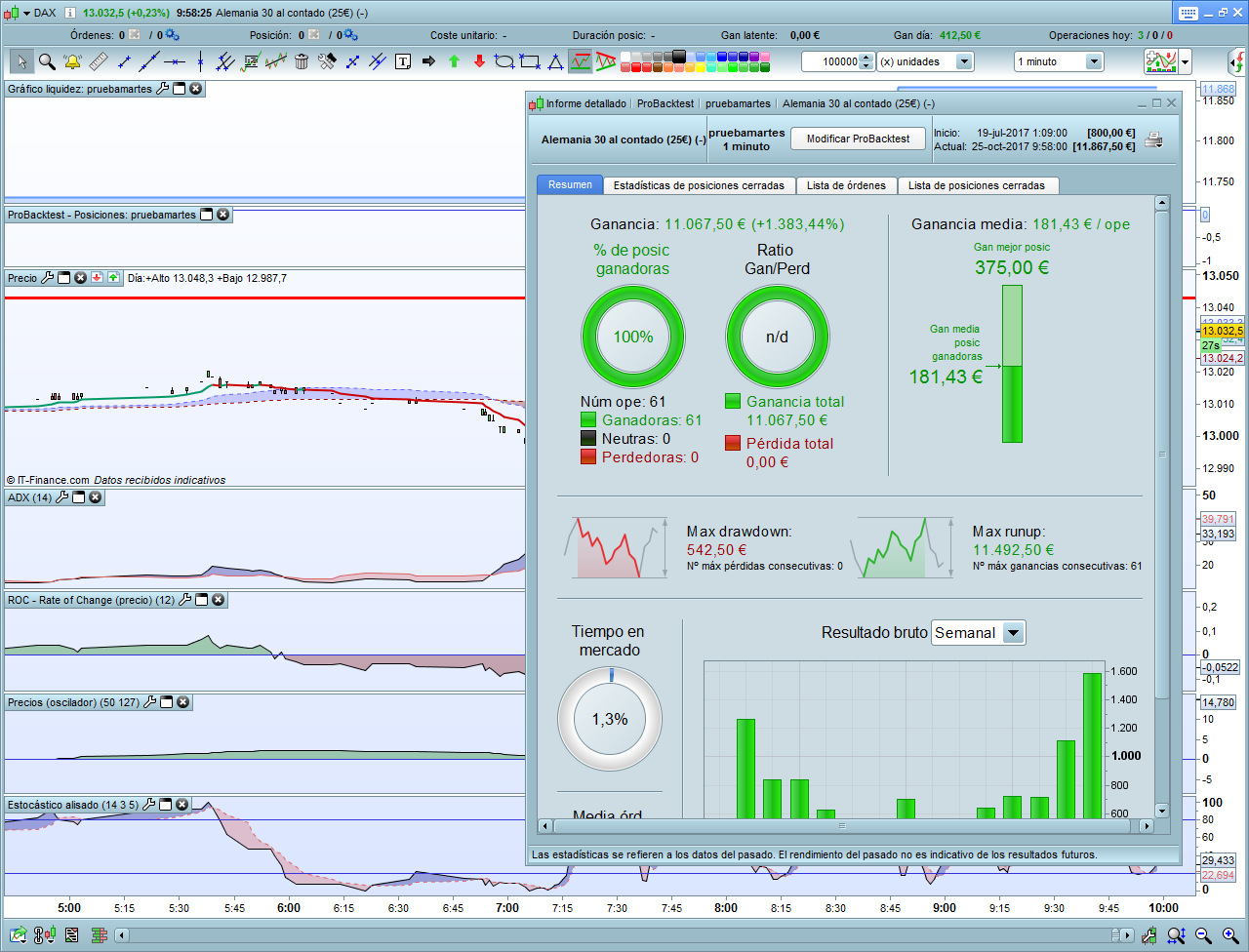
Task: Open Estadísticas de posiciones cerradas tab
Action: coord(699,185)
